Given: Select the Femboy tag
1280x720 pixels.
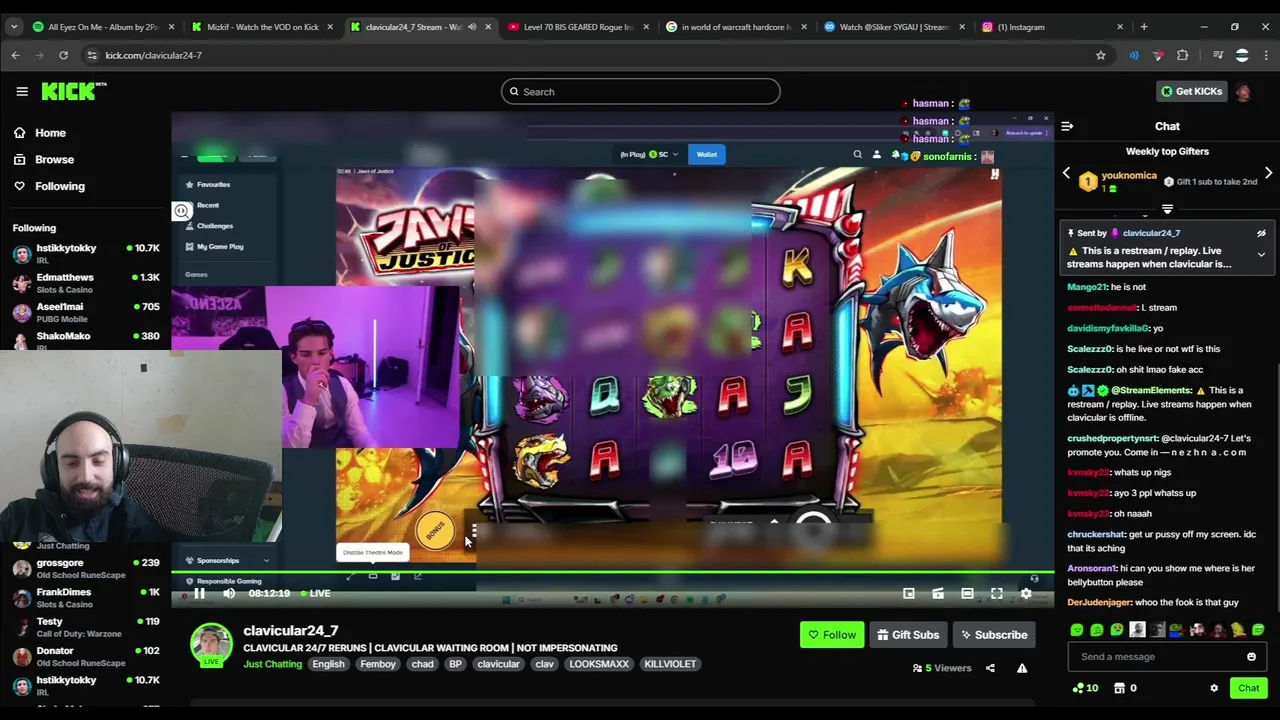Looking at the screenshot, I should [x=378, y=664].
